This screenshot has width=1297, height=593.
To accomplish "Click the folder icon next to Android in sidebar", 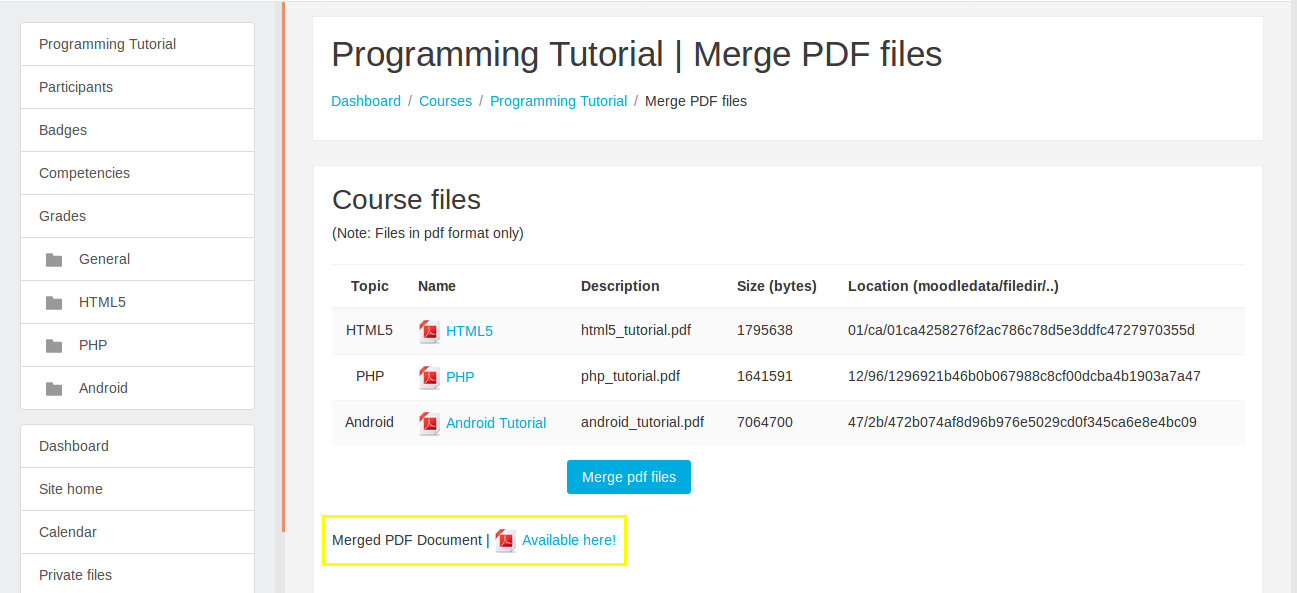I will (54, 389).
